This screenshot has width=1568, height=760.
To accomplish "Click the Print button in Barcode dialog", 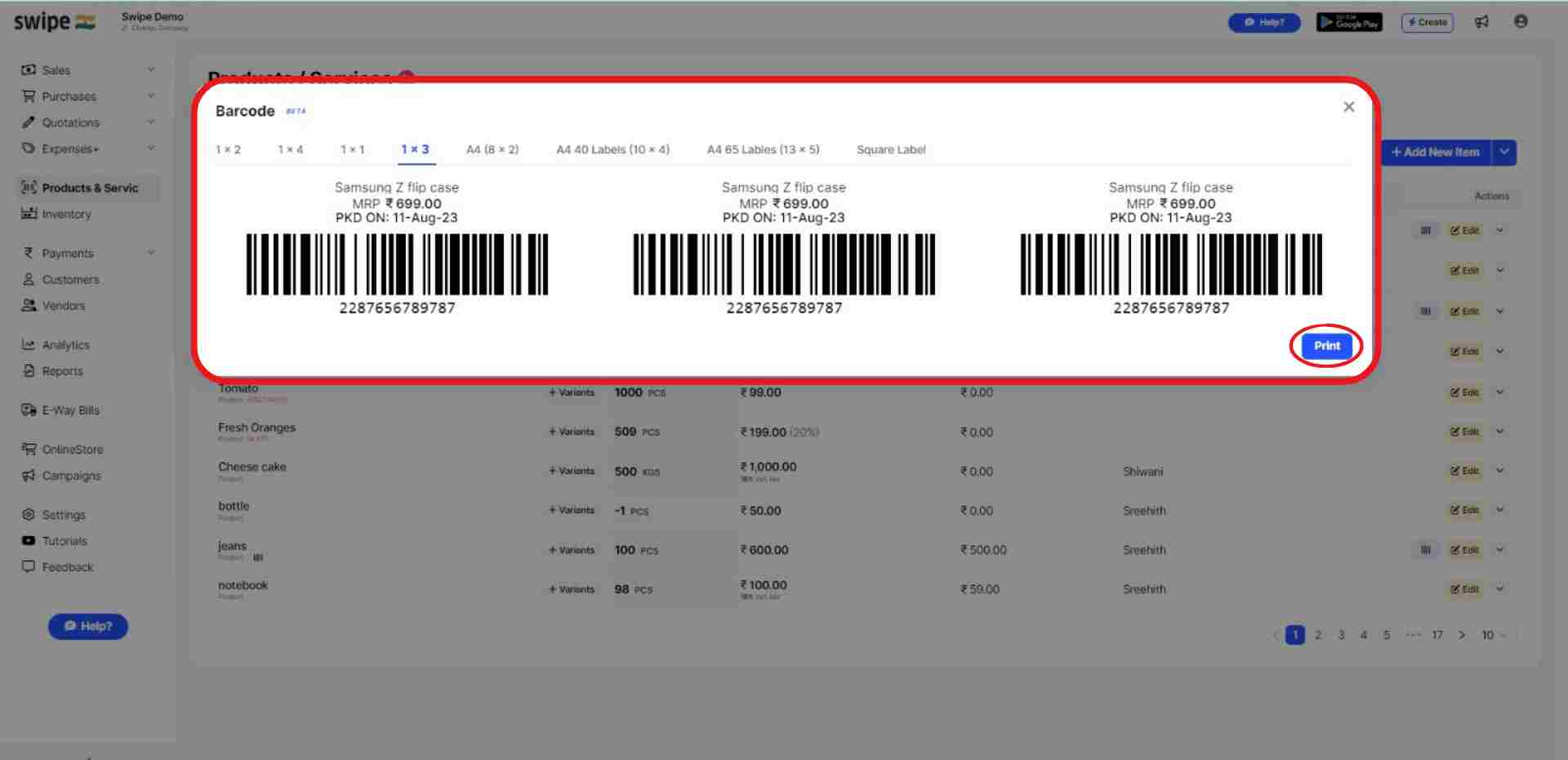I will click(1326, 346).
